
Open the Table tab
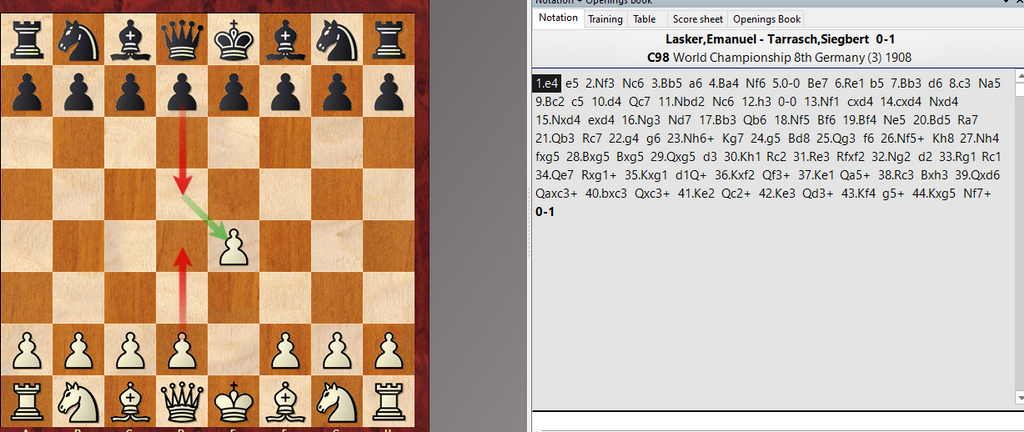pos(645,19)
